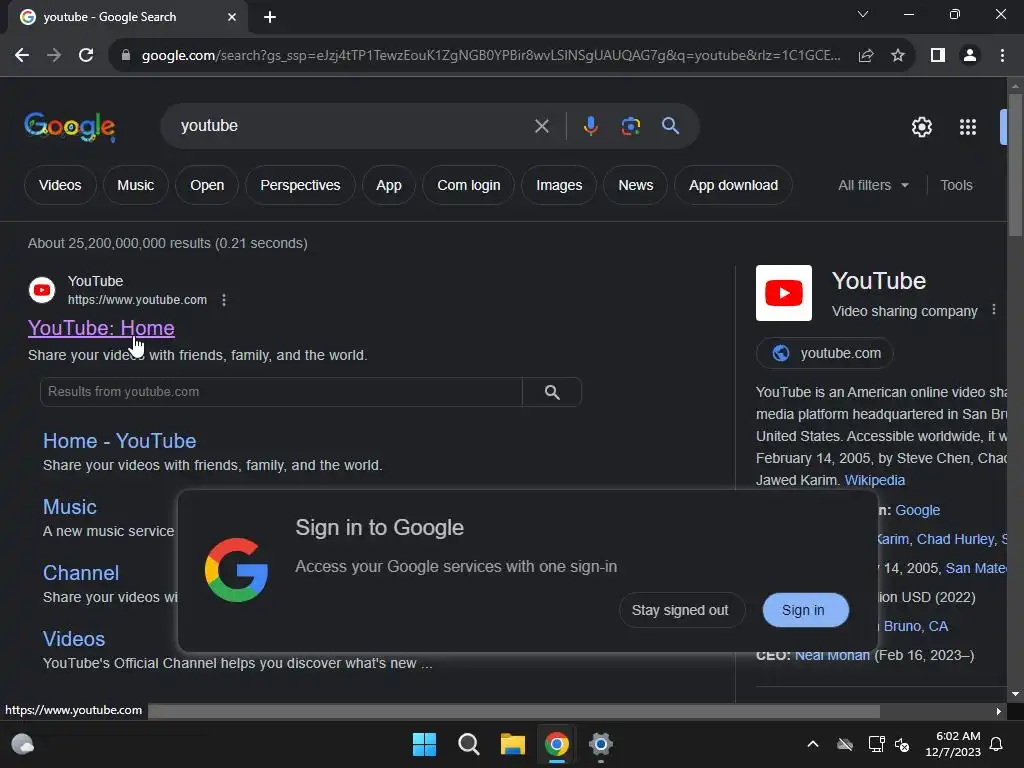Screen dimensions: 1024x768
Task: Select the Music filter chip
Action: click(136, 185)
